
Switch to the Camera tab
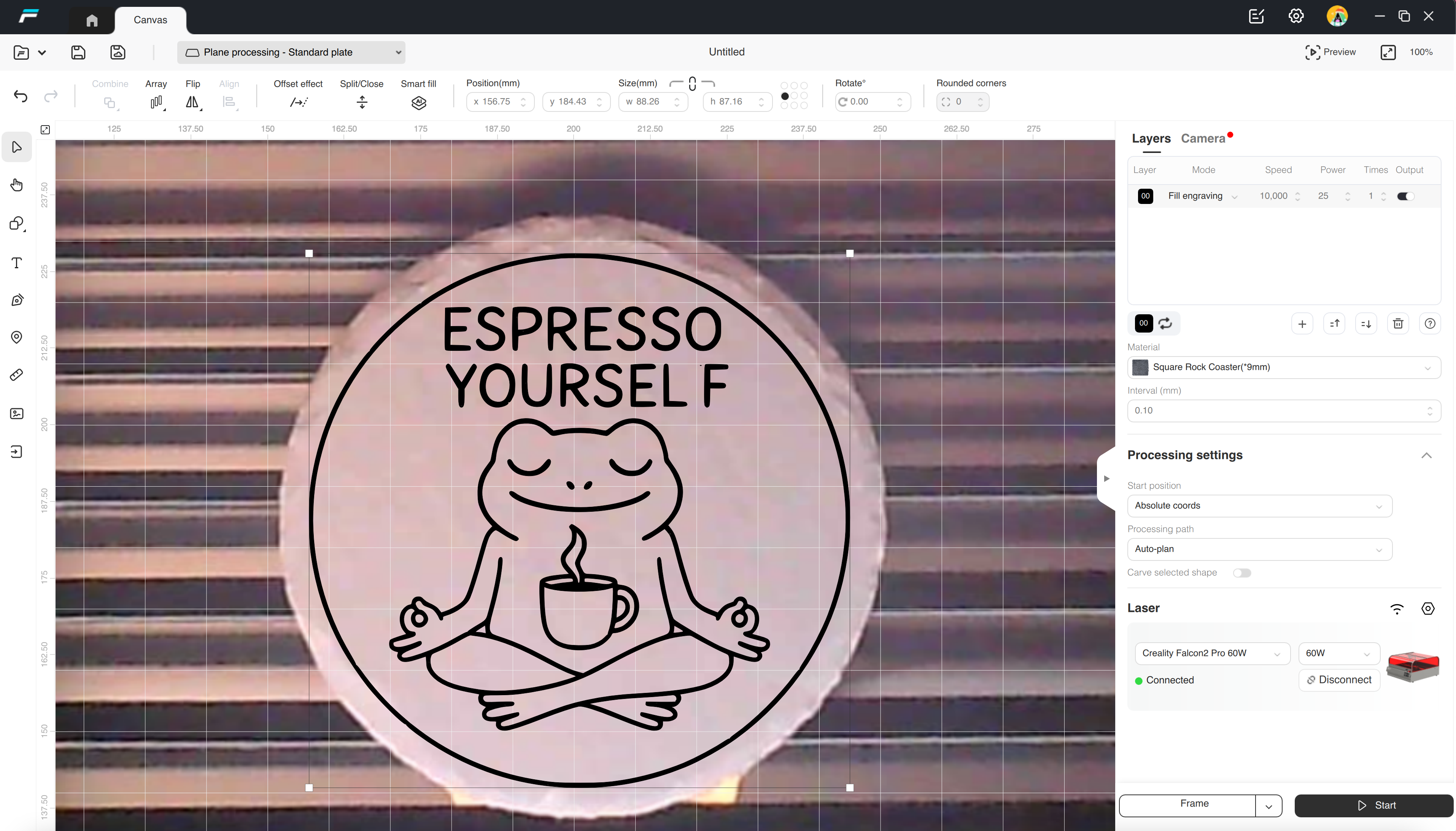pos(1203,138)
